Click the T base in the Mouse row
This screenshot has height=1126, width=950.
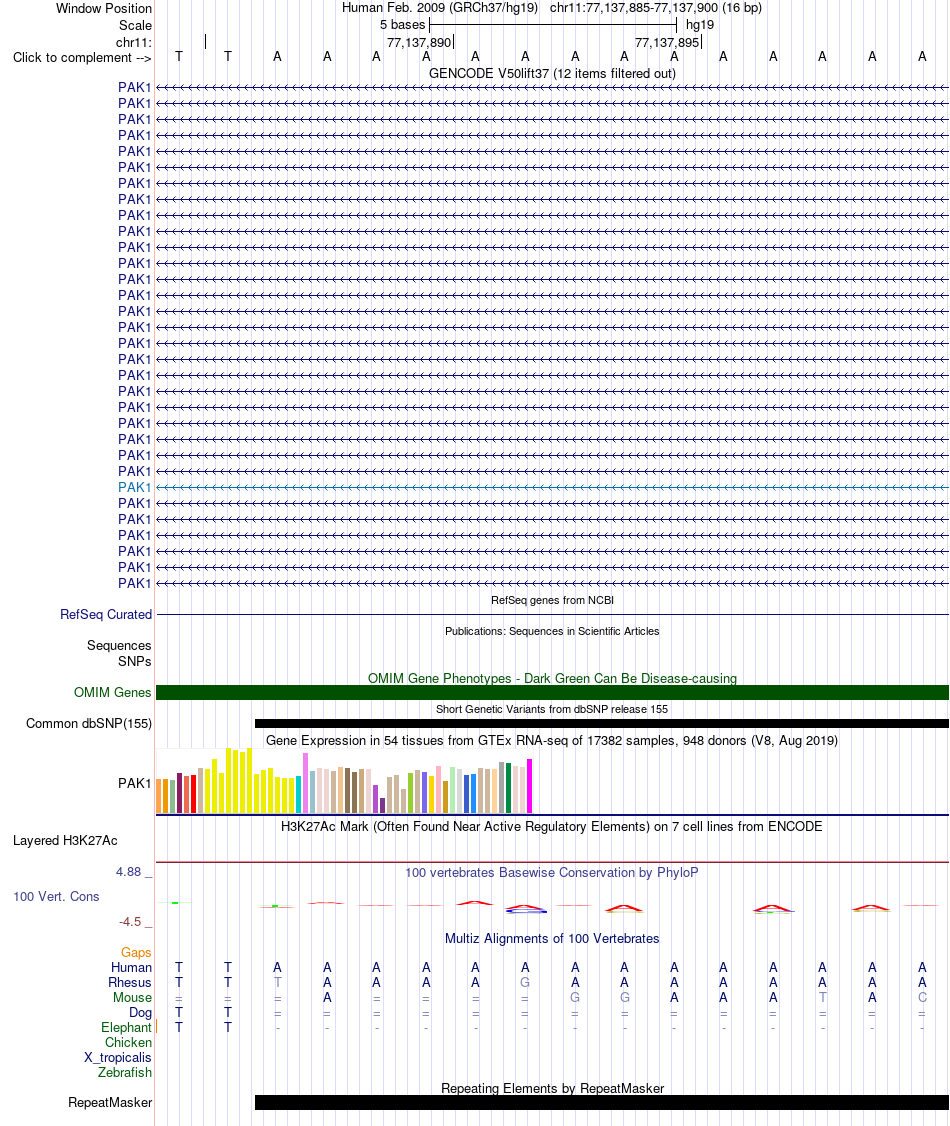click(x=823, y=997)
